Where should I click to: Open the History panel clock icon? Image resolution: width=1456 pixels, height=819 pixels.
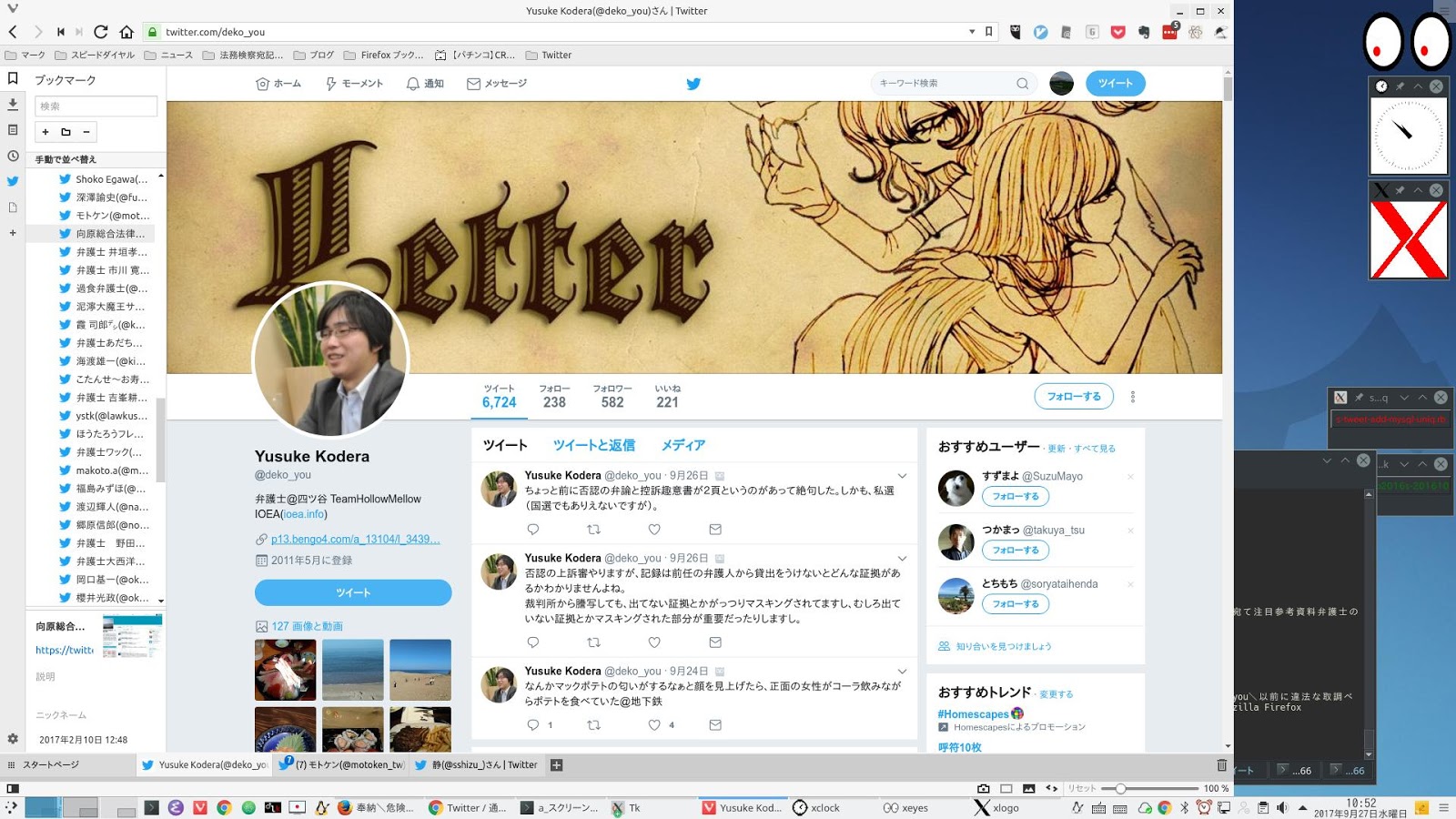[x=13, y=156]
